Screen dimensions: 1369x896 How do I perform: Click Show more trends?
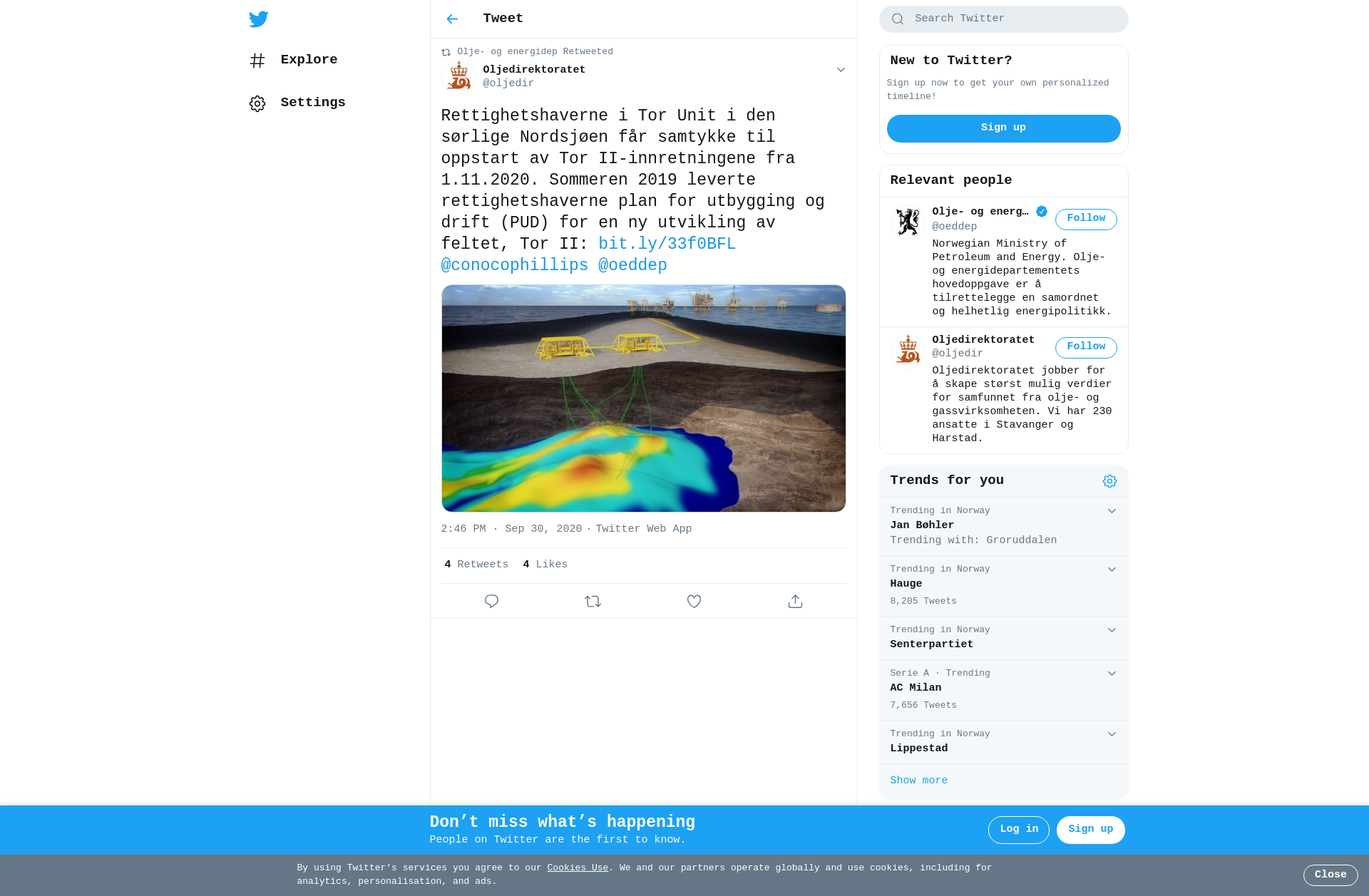918,781
